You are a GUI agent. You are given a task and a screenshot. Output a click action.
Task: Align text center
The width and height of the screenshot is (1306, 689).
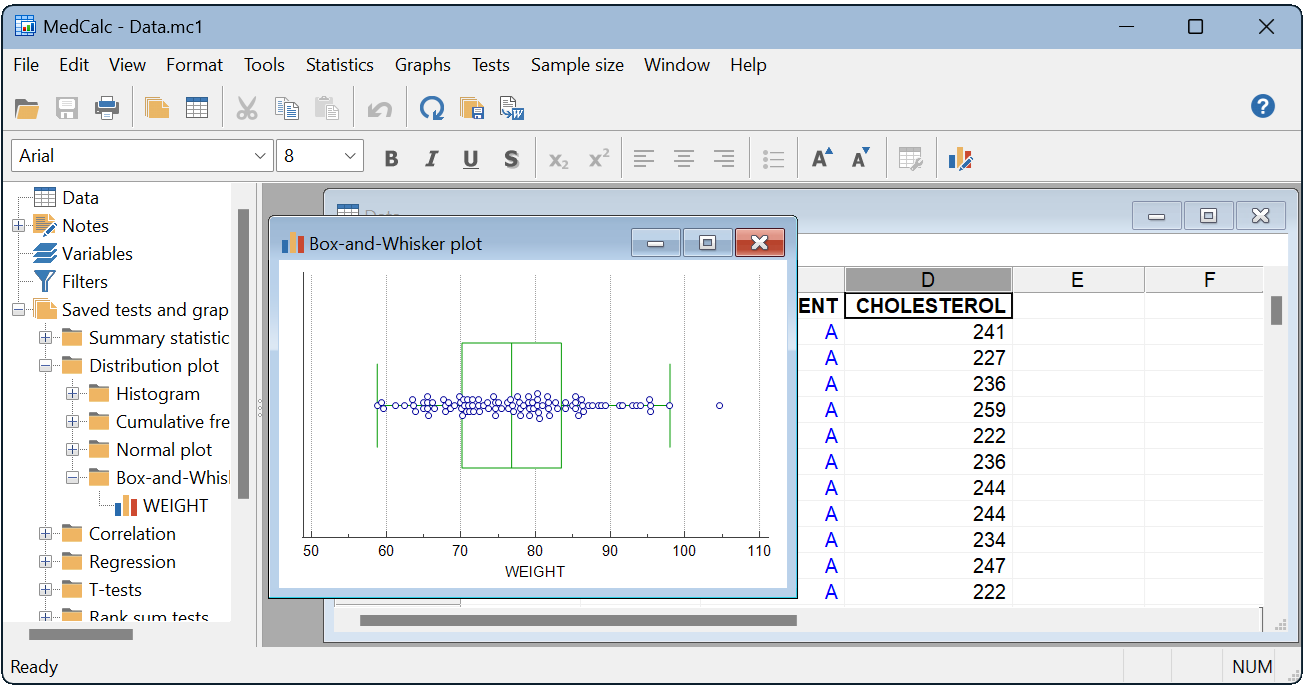(x=684, y=159)
